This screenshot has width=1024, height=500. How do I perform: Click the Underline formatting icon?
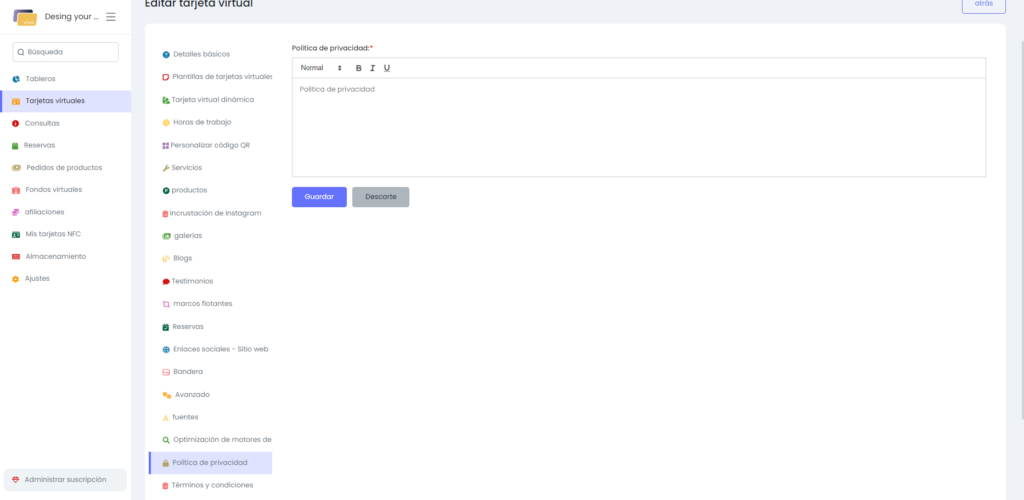pos(387,68)
